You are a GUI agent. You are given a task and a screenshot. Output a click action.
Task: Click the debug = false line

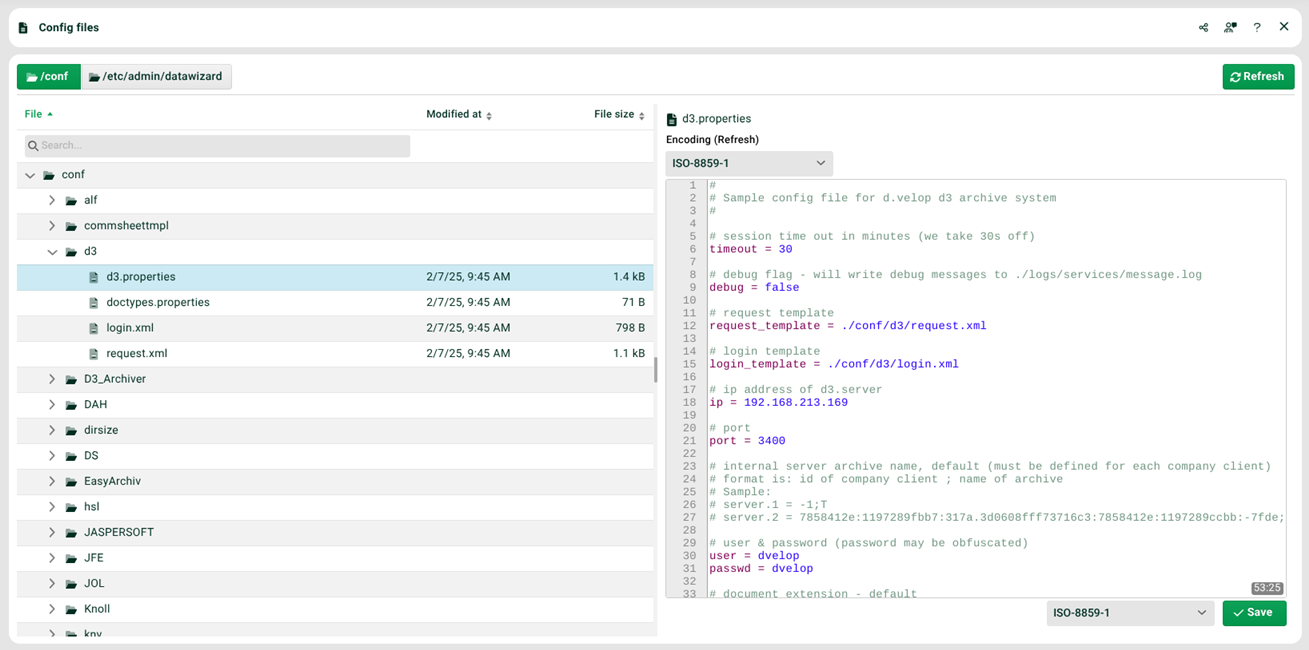point(754,288)
